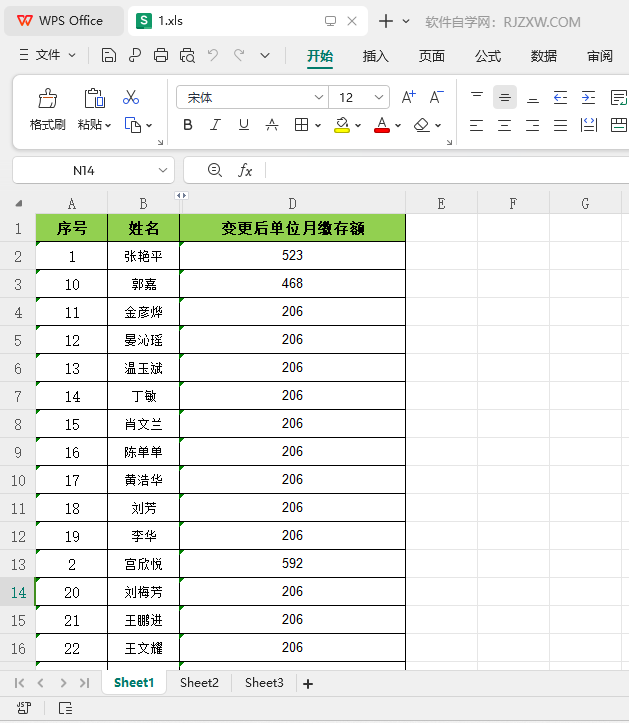Image resolution: width=629 pixels, height=723 pixels.
Task: Open Print Preview icon
Action: 187,55
